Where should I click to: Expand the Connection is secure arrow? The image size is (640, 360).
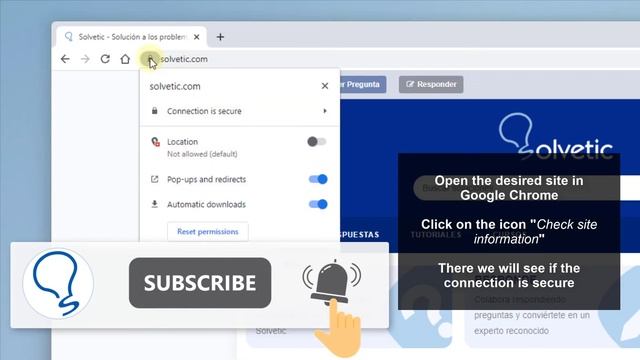click(x=325, y=111)
